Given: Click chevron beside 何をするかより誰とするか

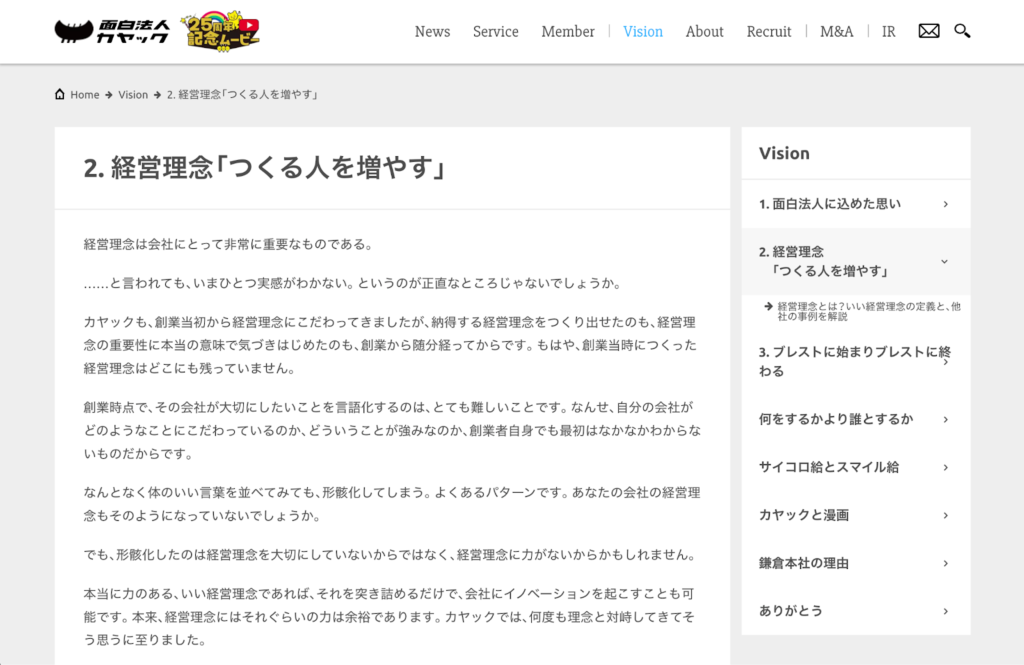Looking at the screenshot, I should point(945,419).
